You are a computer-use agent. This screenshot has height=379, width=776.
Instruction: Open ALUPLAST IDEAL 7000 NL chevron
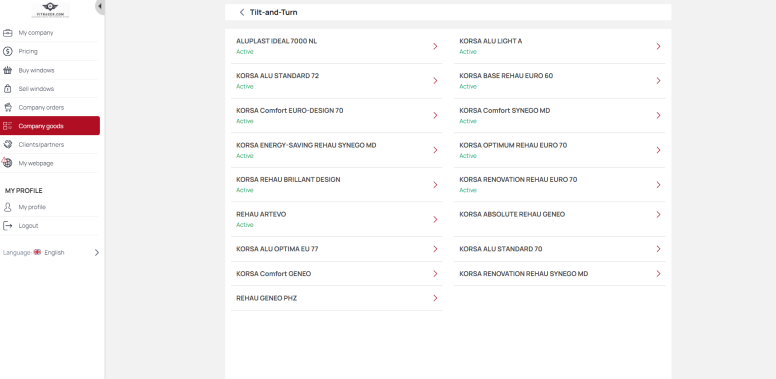[x=436, y=46]
